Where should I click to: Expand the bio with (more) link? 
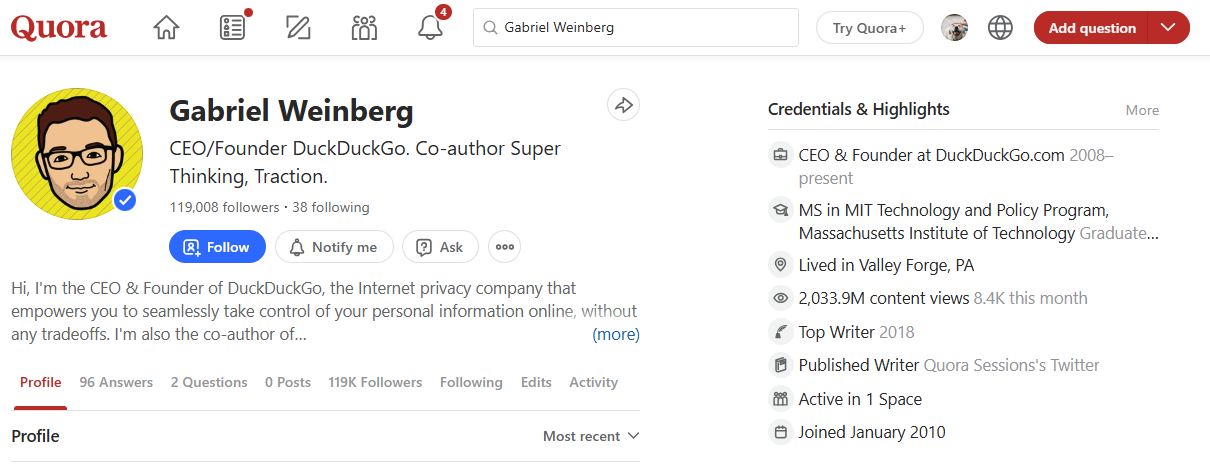(616, 334)
